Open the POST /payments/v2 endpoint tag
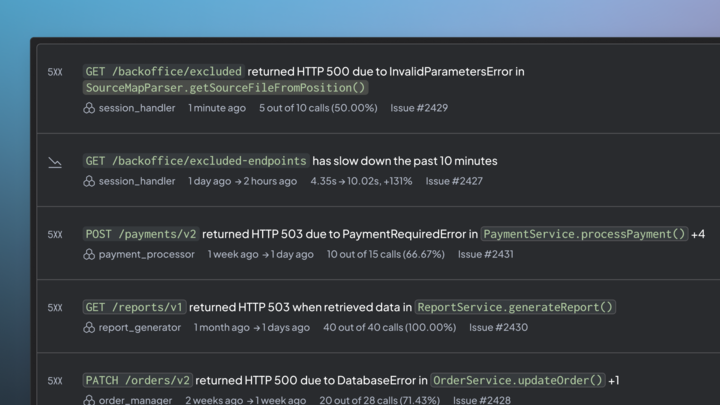Image resolution: width=720 pixels, height=405 pixels. [x=141, y=234]
